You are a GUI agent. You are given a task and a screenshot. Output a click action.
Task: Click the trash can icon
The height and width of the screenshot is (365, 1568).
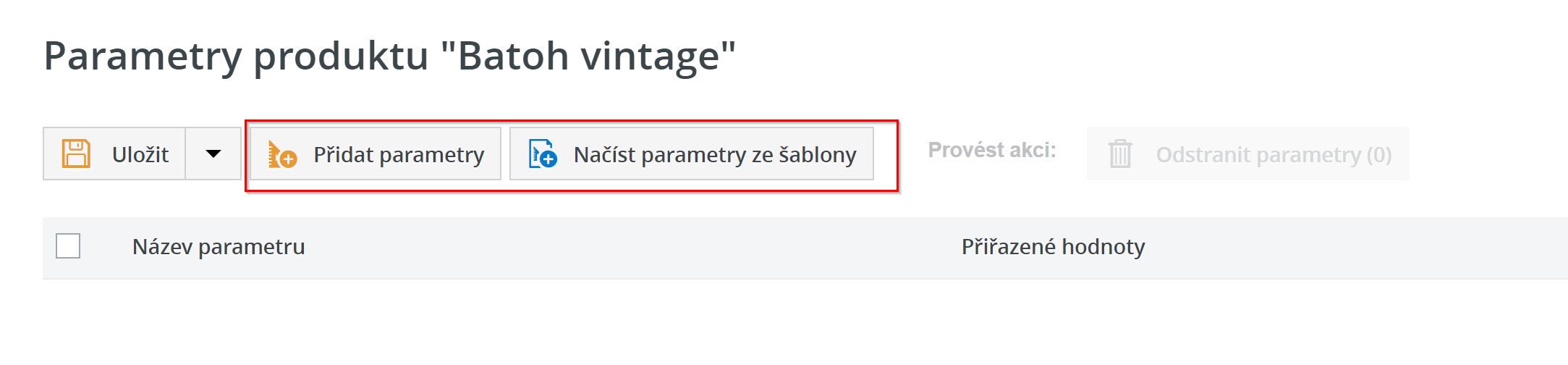coord(1120,154)
